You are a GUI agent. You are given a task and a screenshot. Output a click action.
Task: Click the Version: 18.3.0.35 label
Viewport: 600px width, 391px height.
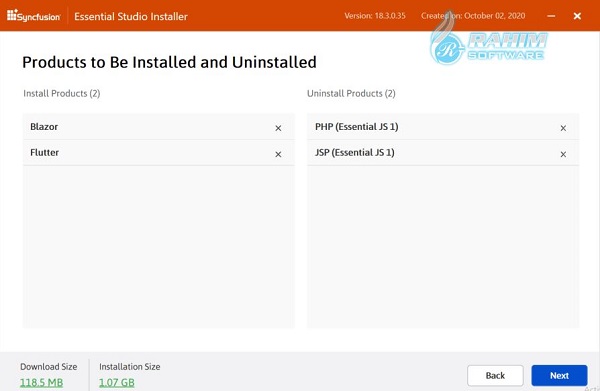tap(375, 16)
